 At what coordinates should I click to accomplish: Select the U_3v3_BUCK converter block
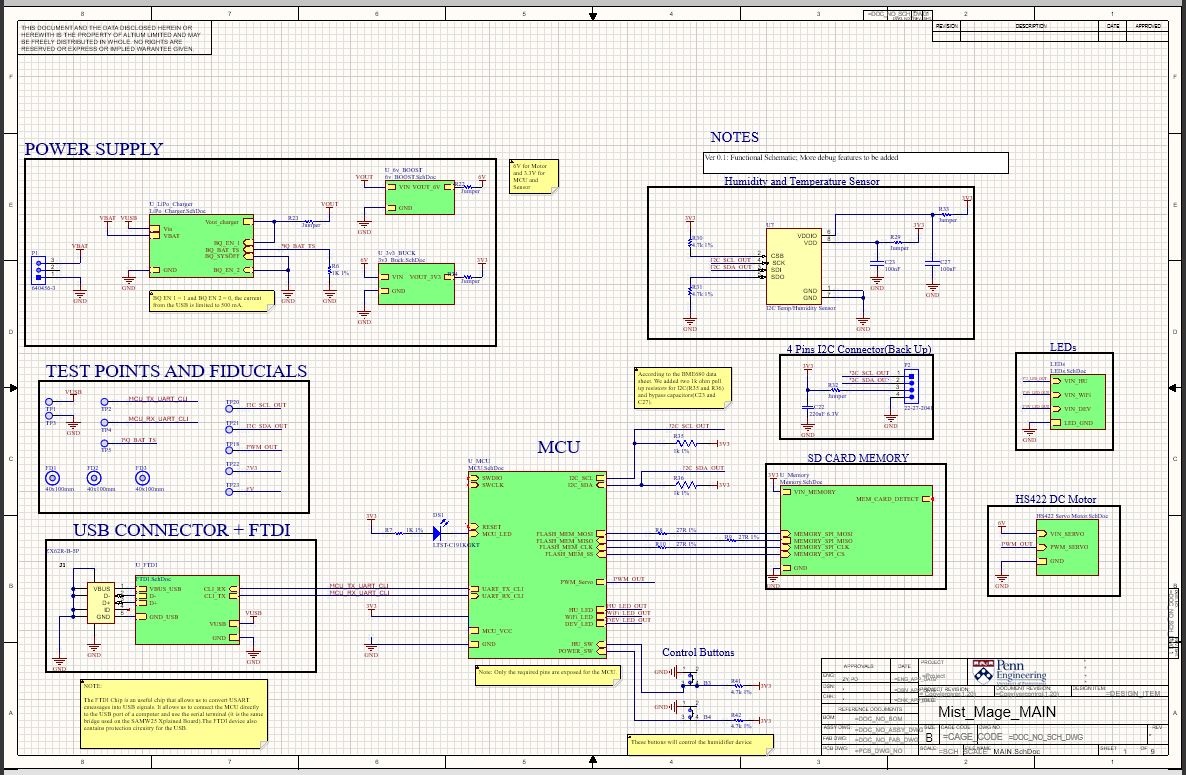tap(416, 284)
